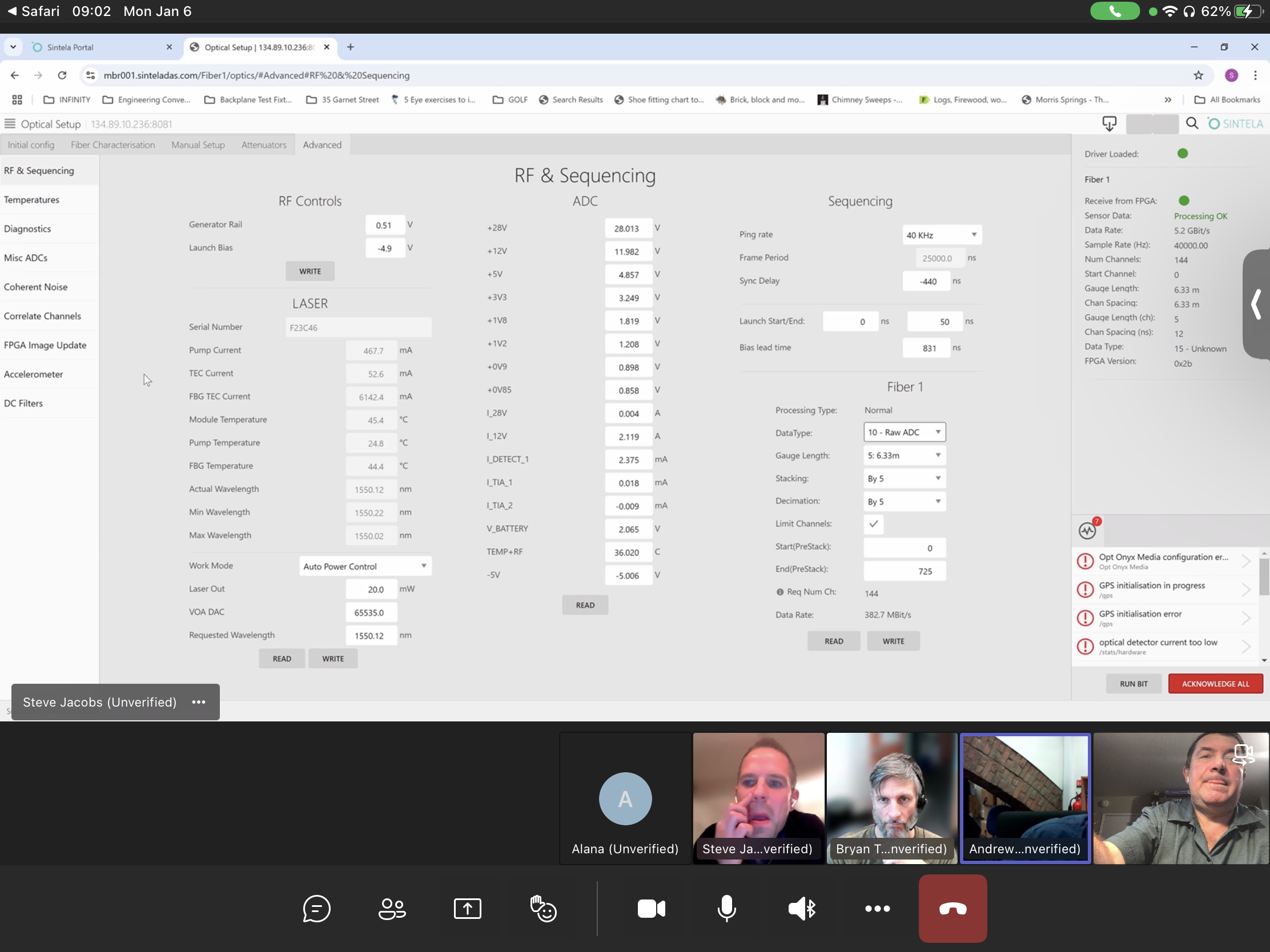Open the Teams chat icon
The height and width of the screenshot is (952, 1270).
pyautogui.click(x=316, y=909)
